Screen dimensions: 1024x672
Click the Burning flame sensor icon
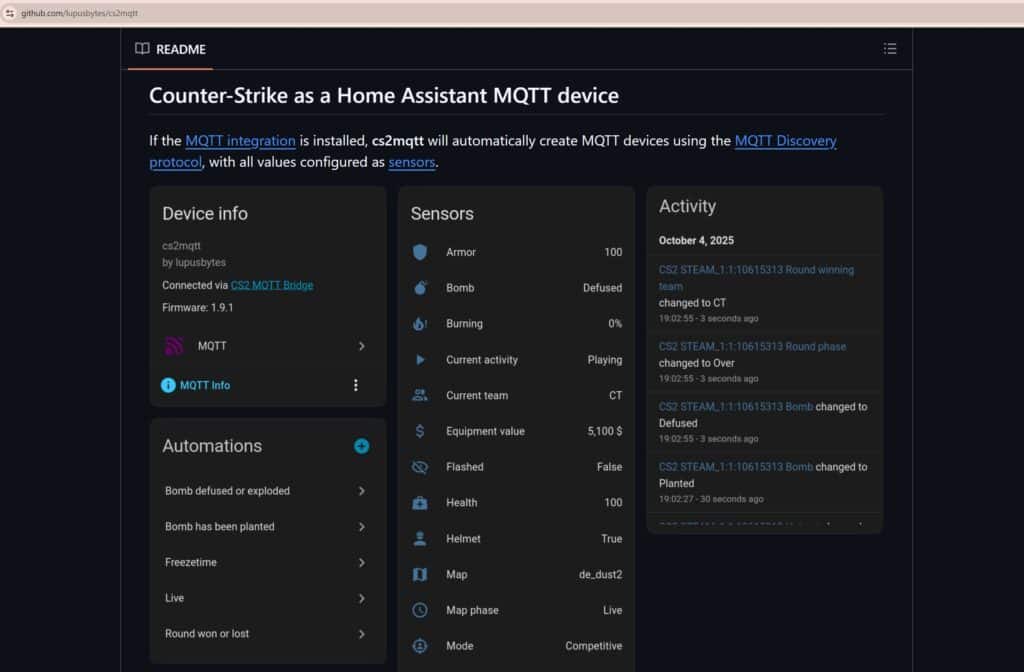click(x=420, y=324)
